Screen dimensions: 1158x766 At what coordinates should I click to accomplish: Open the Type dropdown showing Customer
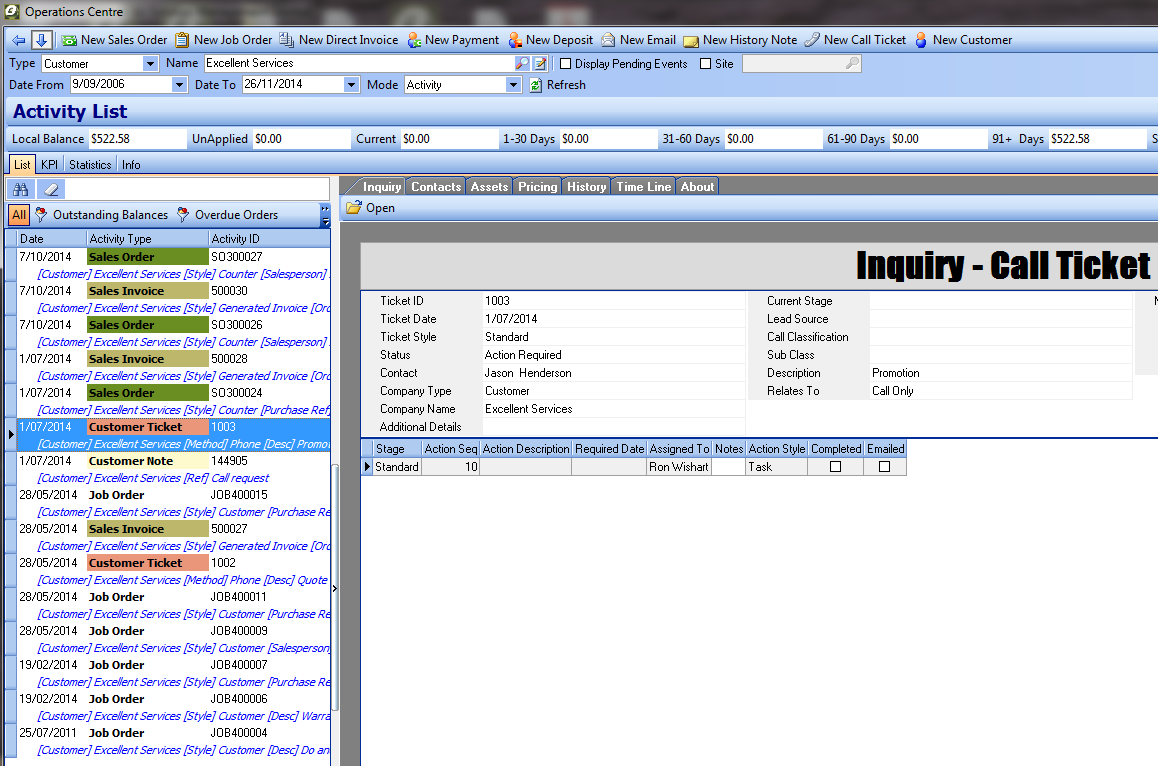point(151,64)
